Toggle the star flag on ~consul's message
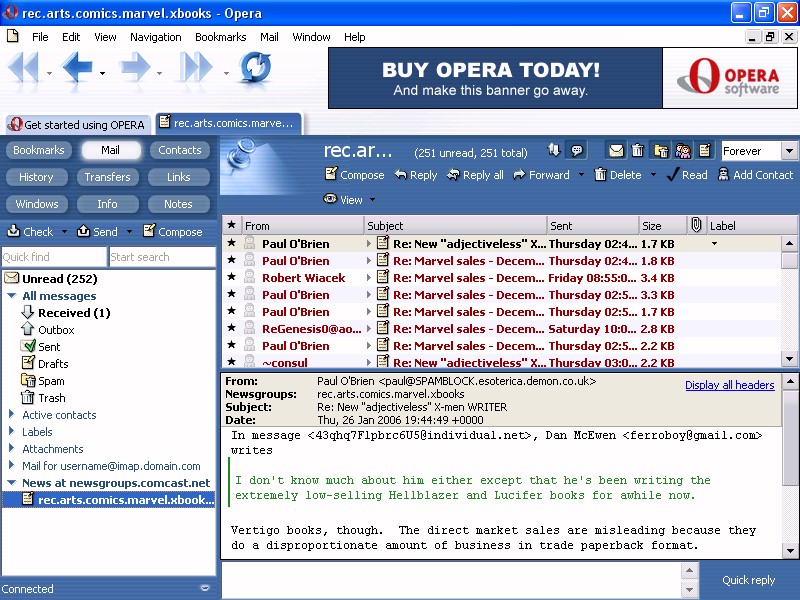800x600 pixels. pyautogui.click(x=232, y=362)
